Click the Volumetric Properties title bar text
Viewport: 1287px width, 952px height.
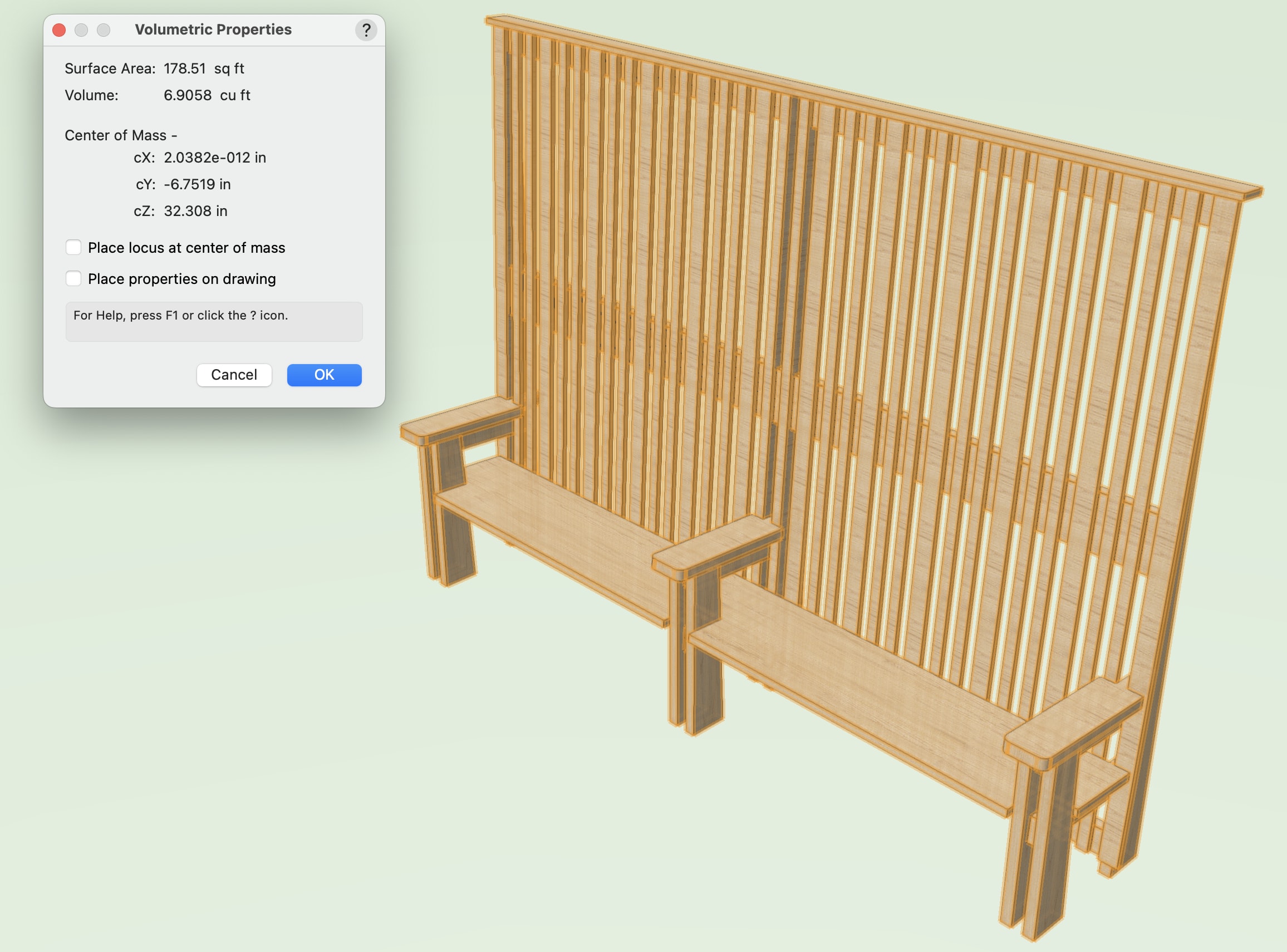pos(213,30)
